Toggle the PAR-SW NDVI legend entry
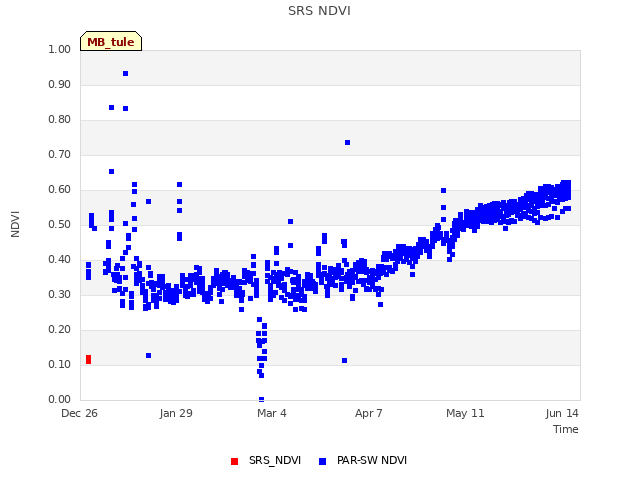Viewport: 640px width, 480px height. pos(363,460)
